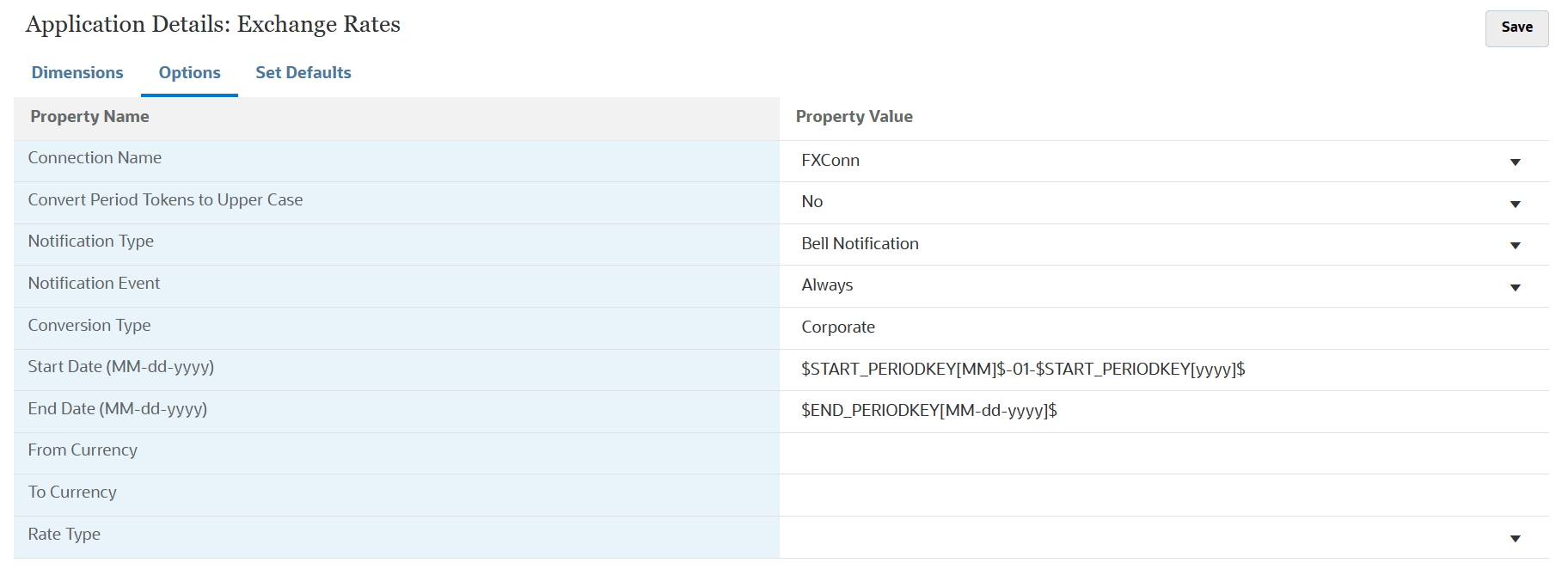Viewport: 1568px width, 575px height.
Task: Click the Always notification event value
Action: tap(827, 285)
